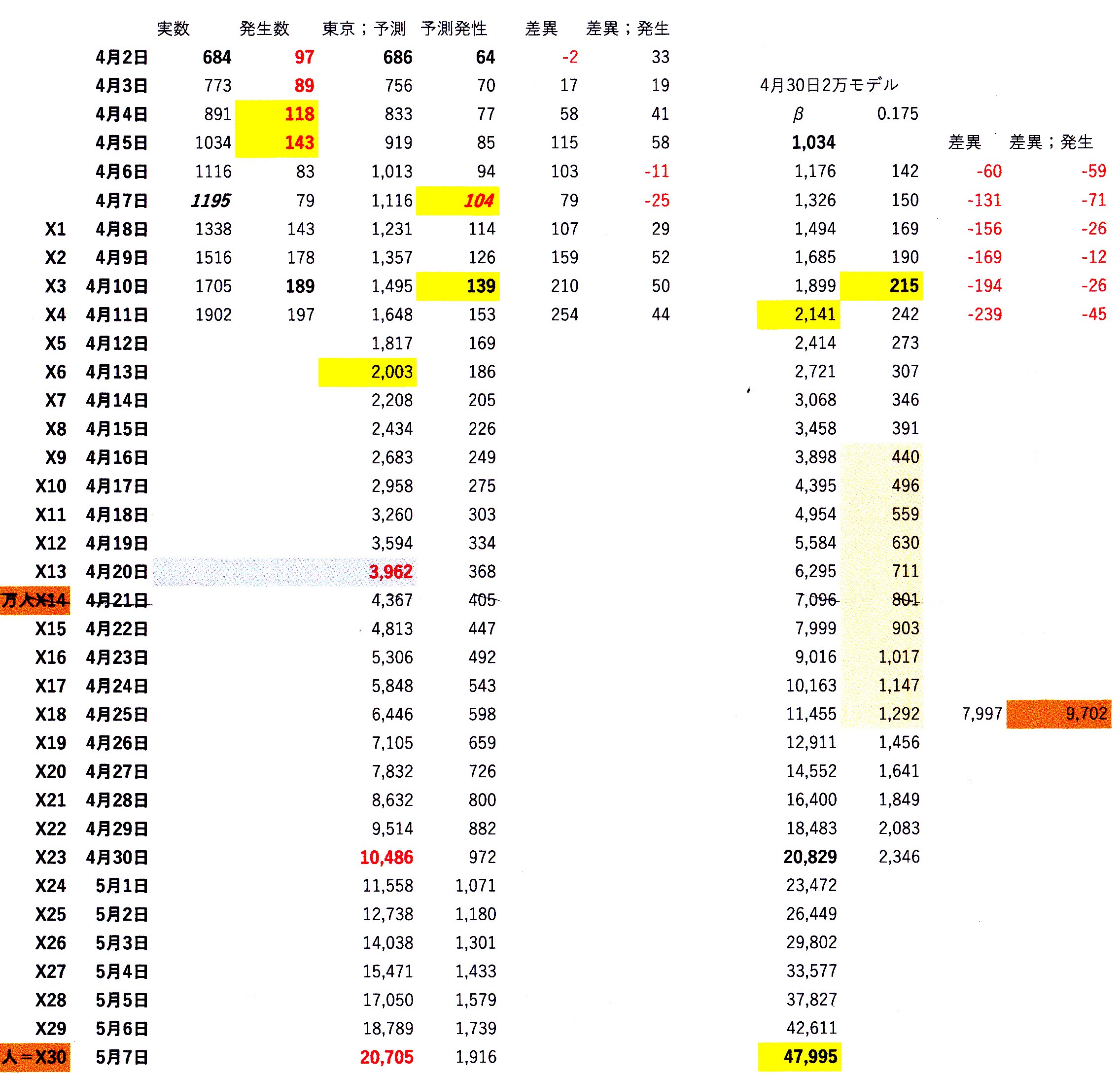Select the occurrence count 197
This screenshot has height=1074, width=1120.
pos(301,315)
